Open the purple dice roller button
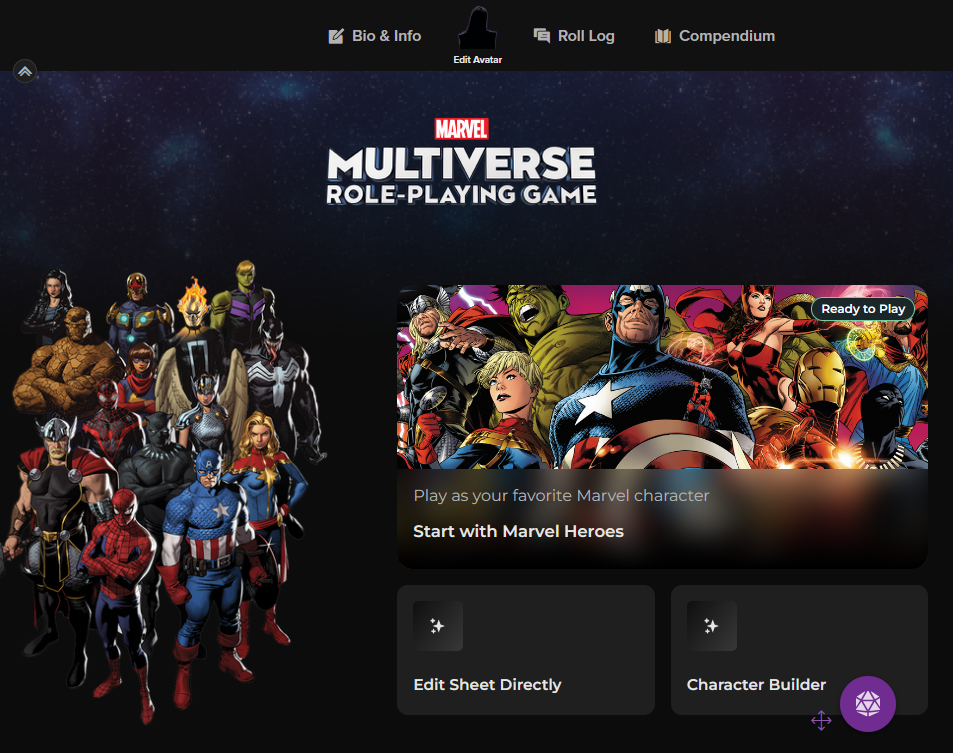This screenshot has height=753, width=953. (868, 703)
